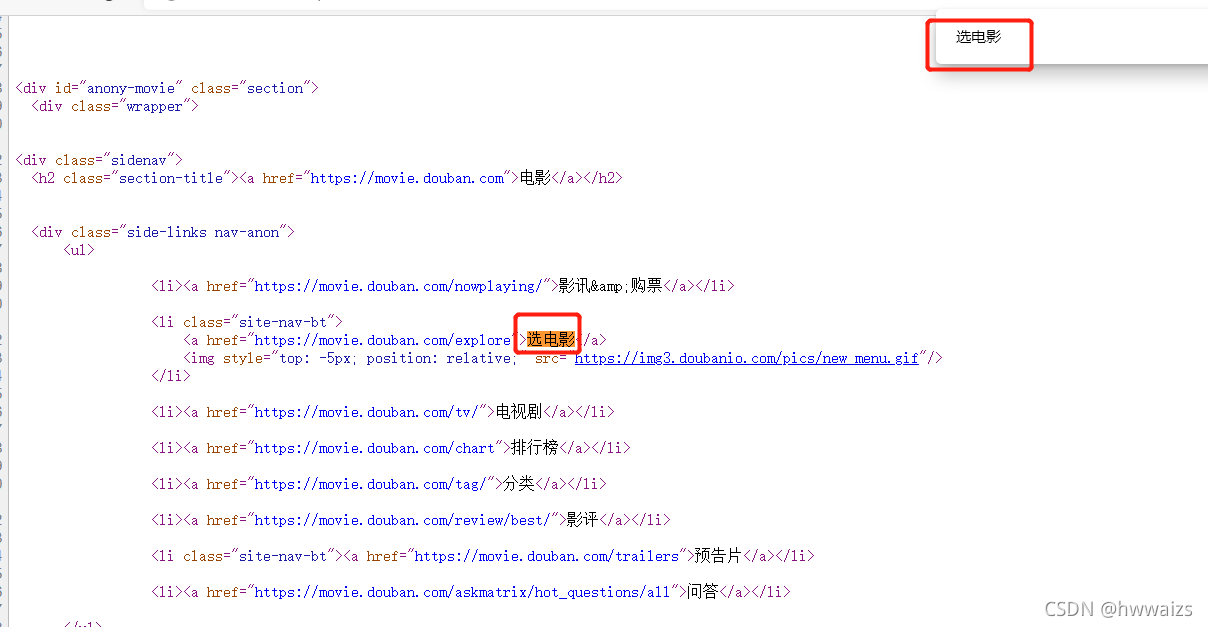Open the https://movie.douban.com link in section-title
This screenshot has height=627, width=1208.
tap(407, 178)
